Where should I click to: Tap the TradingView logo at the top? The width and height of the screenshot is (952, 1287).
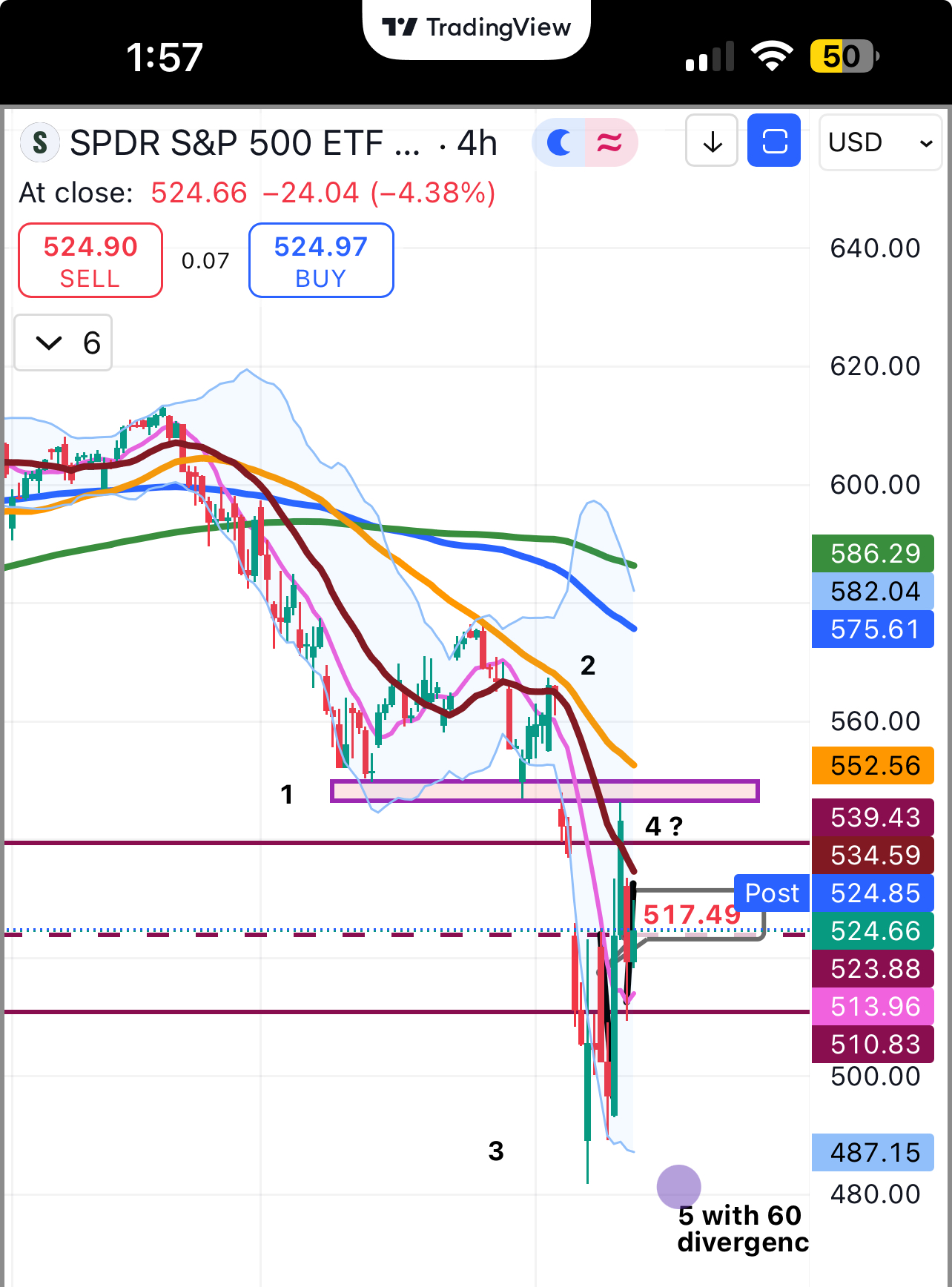click(476, 28)
